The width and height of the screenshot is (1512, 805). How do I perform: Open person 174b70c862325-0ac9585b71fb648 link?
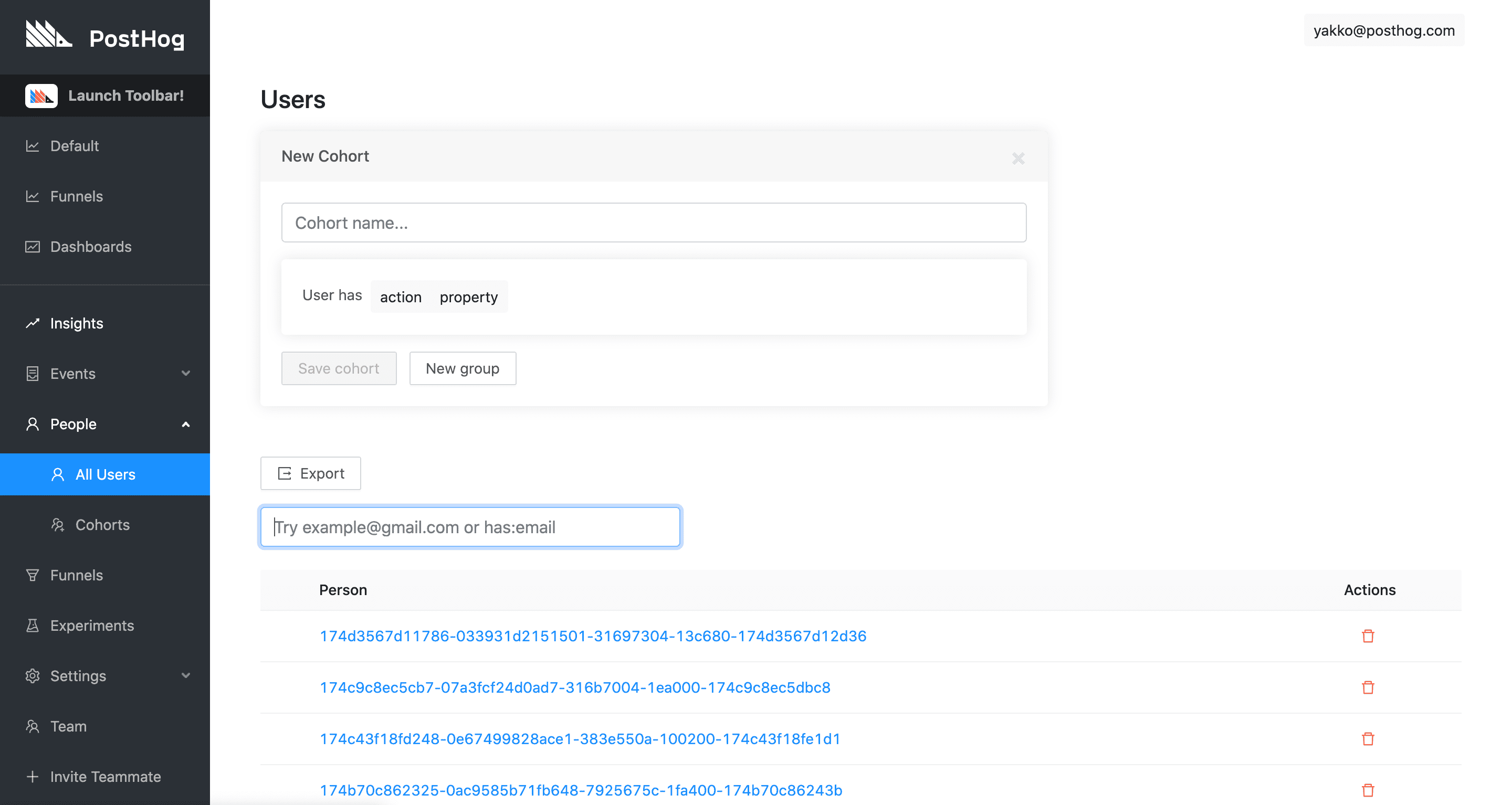pyautogui.click(x=581, y=790)
